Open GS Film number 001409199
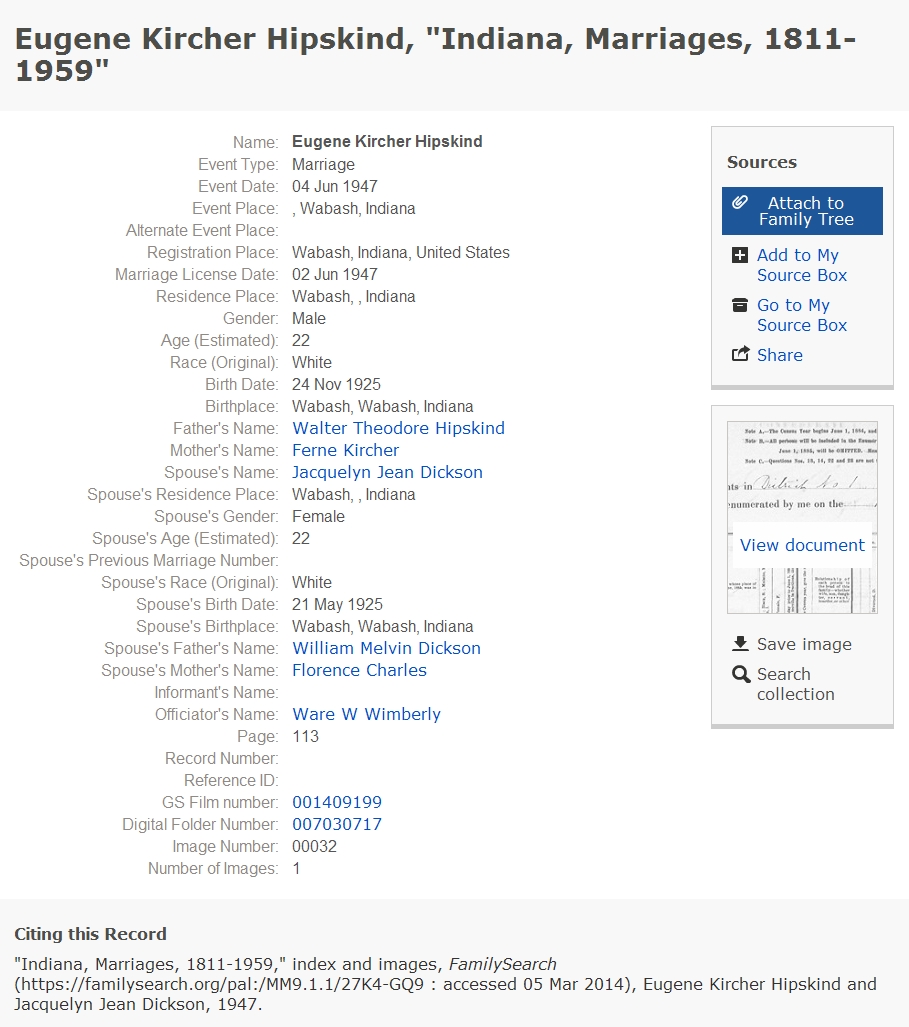Viewport: 909px width, 1027px height. point(337,802)
